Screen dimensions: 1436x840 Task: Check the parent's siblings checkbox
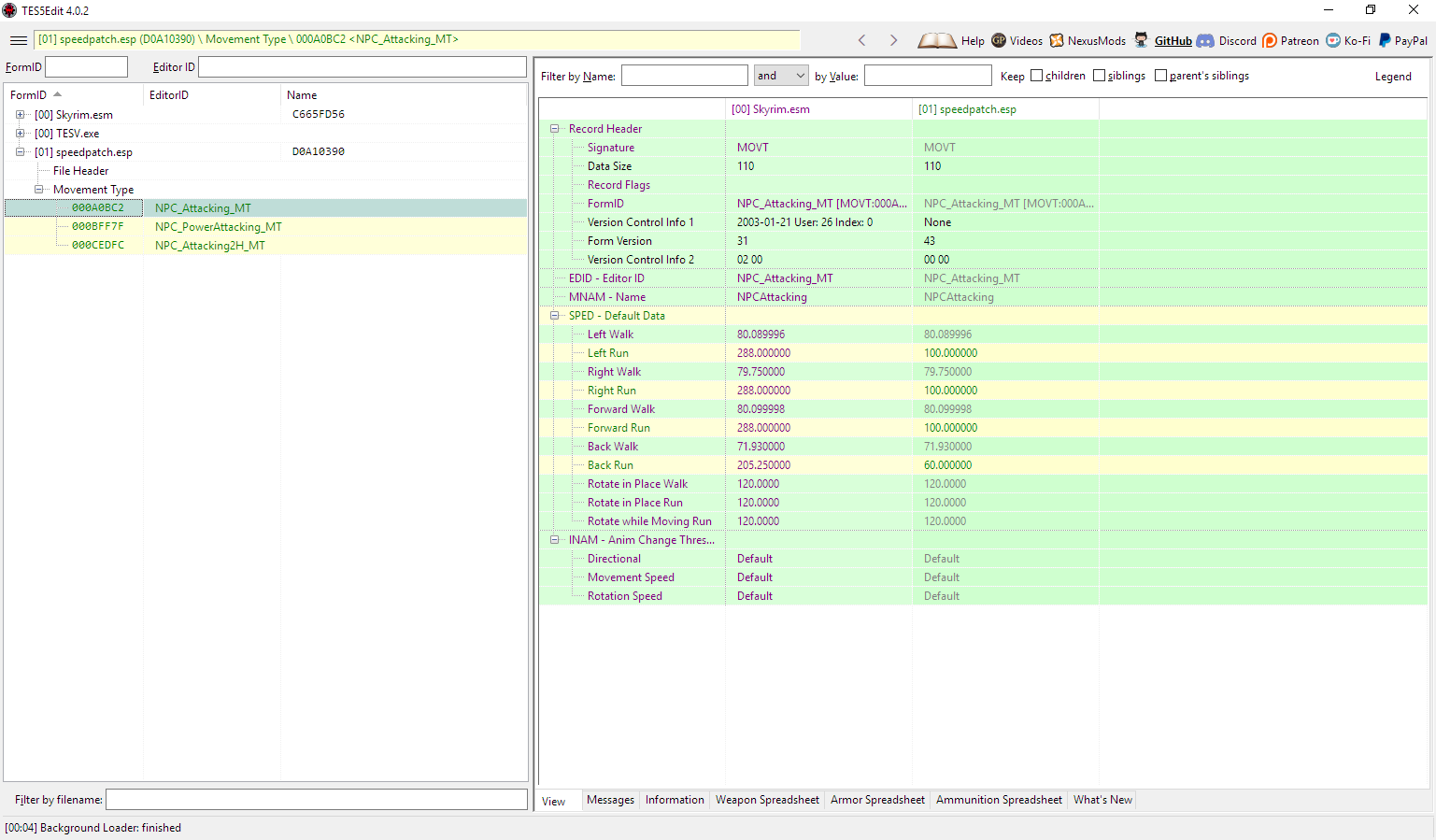(1160, 76)
